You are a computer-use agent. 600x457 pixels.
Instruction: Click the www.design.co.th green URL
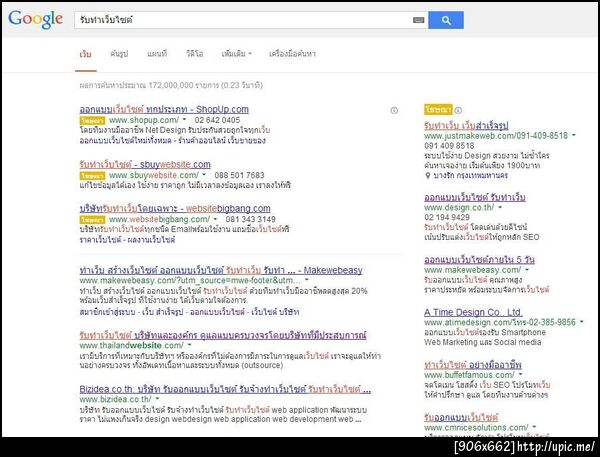click(x=459, y=208)
